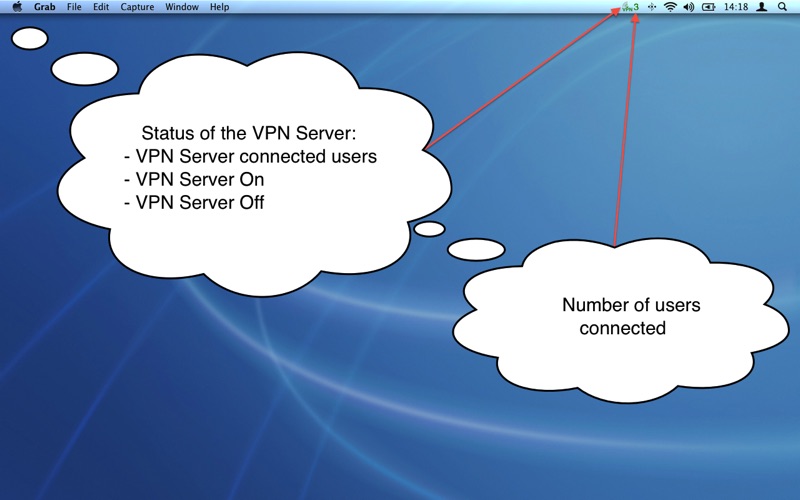This screenshot has height=500, width=800.
Task: Open the Wi-Fi status menu
Action: click(670, 7)
